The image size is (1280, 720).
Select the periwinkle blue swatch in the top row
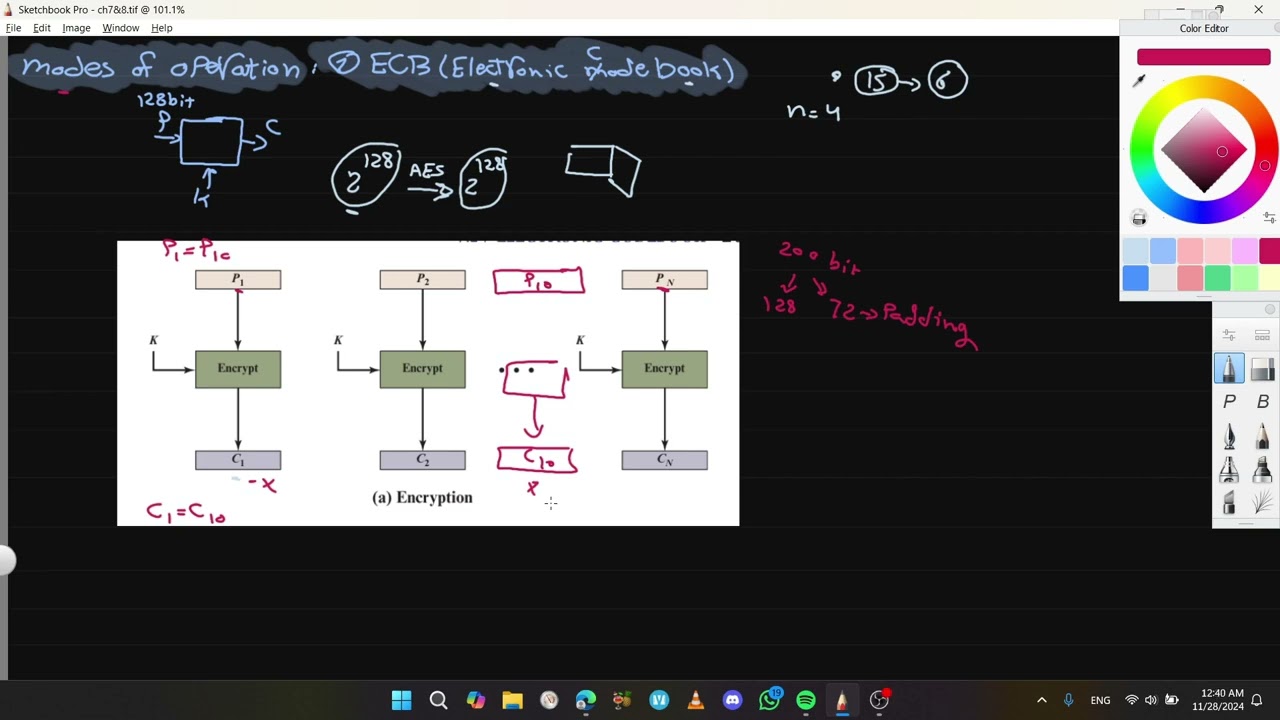click(1162, 251)
